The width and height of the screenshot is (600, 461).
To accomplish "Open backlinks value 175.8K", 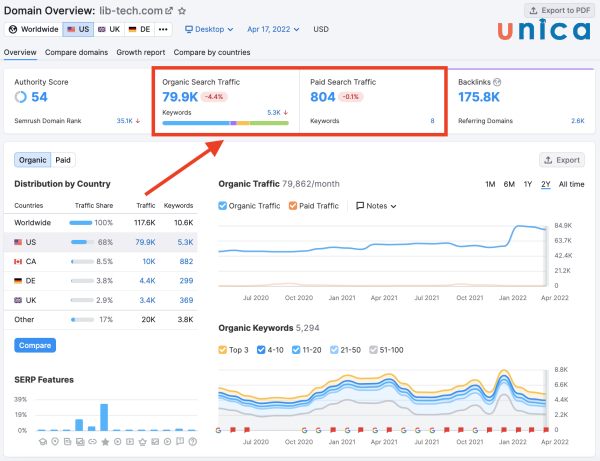I will [479, 97].
